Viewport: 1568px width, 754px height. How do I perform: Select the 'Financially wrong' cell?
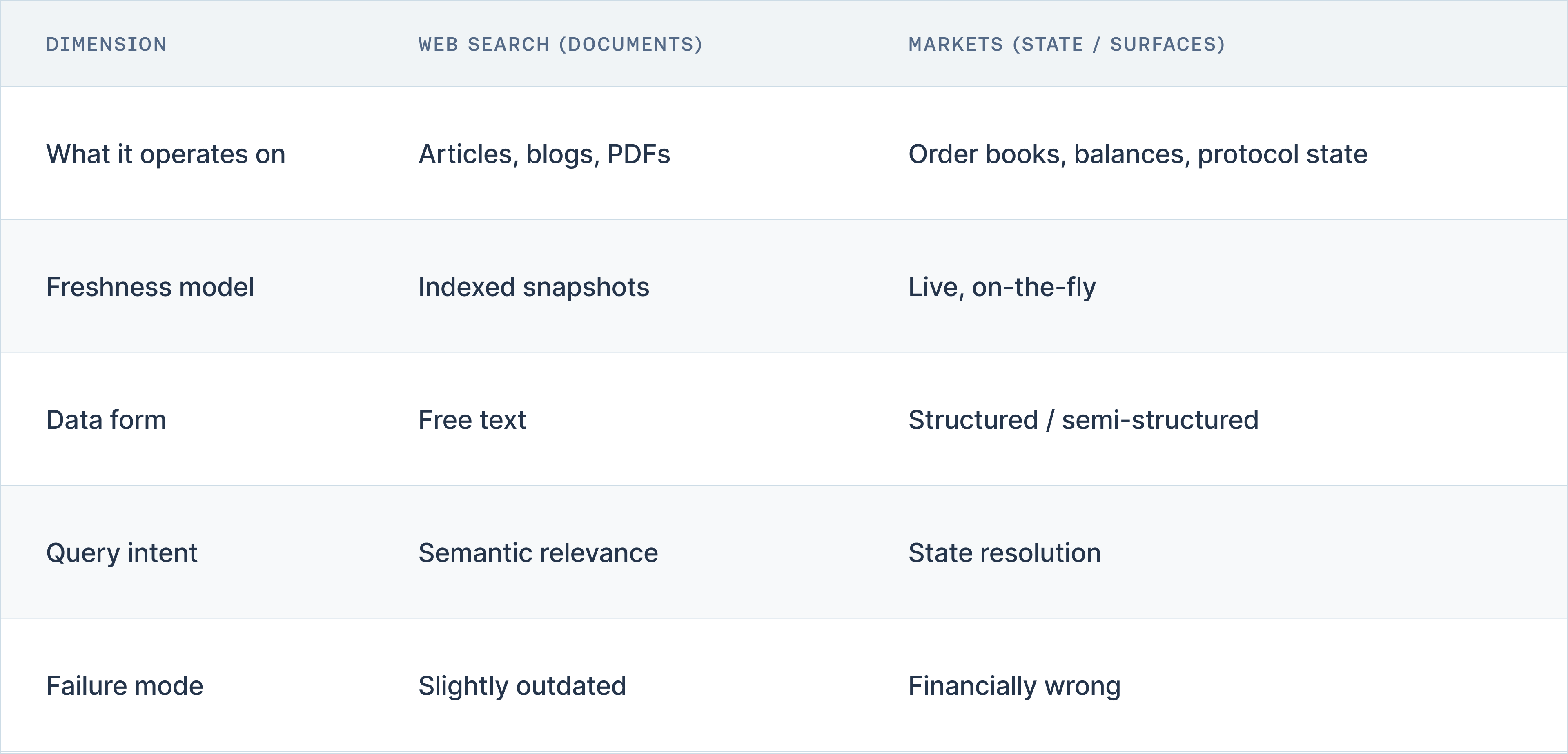click(1013, 686)
